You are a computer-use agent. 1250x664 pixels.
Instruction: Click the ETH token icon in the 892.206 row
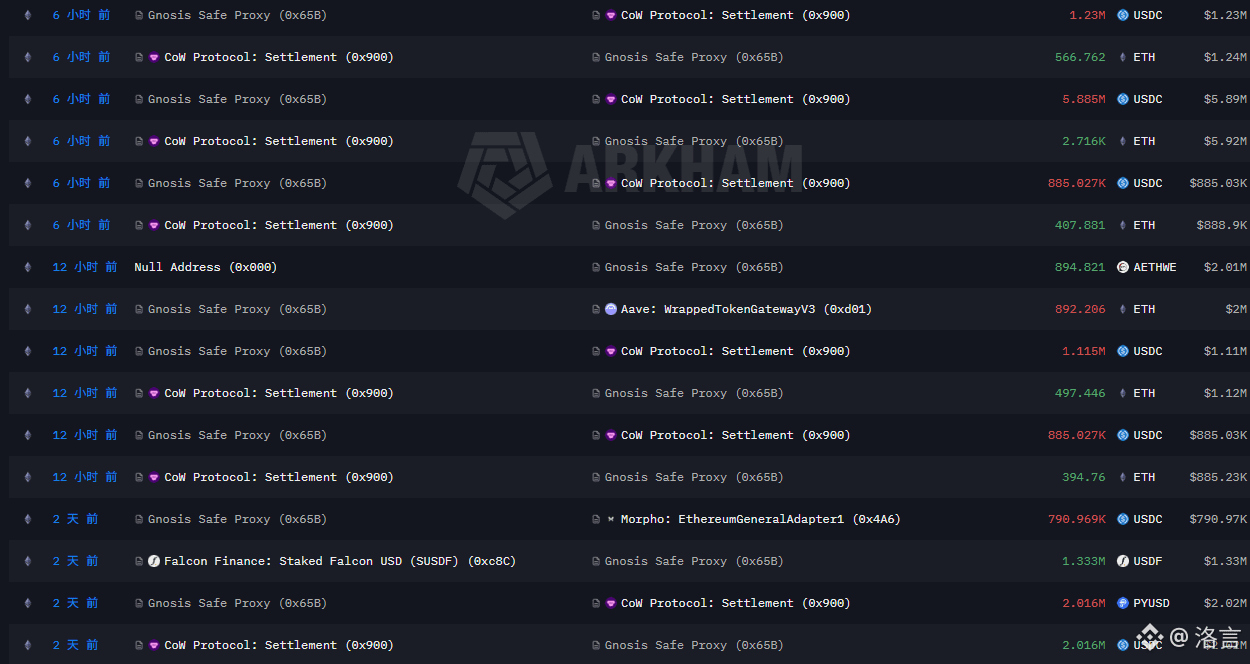point(1122,309)
